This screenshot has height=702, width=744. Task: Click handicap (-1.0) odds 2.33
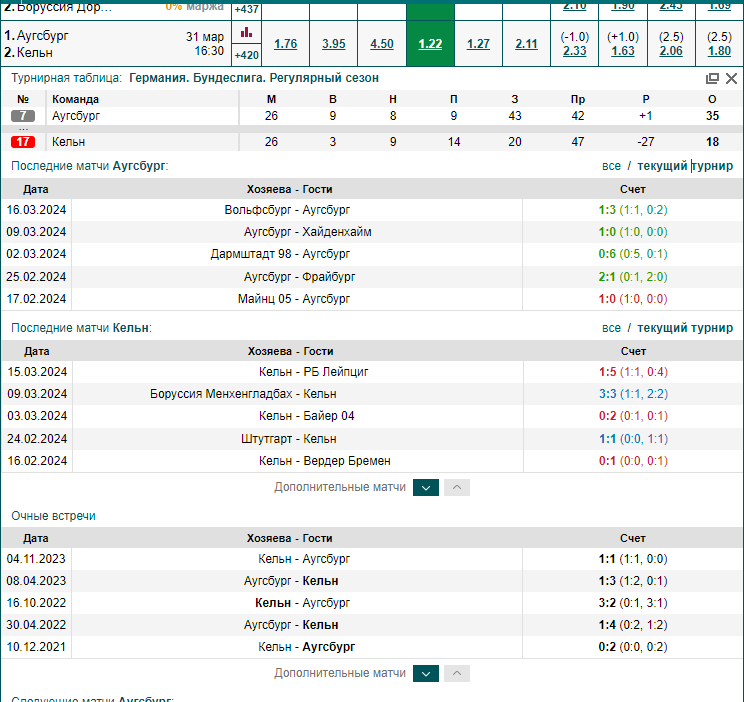pyautogui.click(x=575, y=51)
